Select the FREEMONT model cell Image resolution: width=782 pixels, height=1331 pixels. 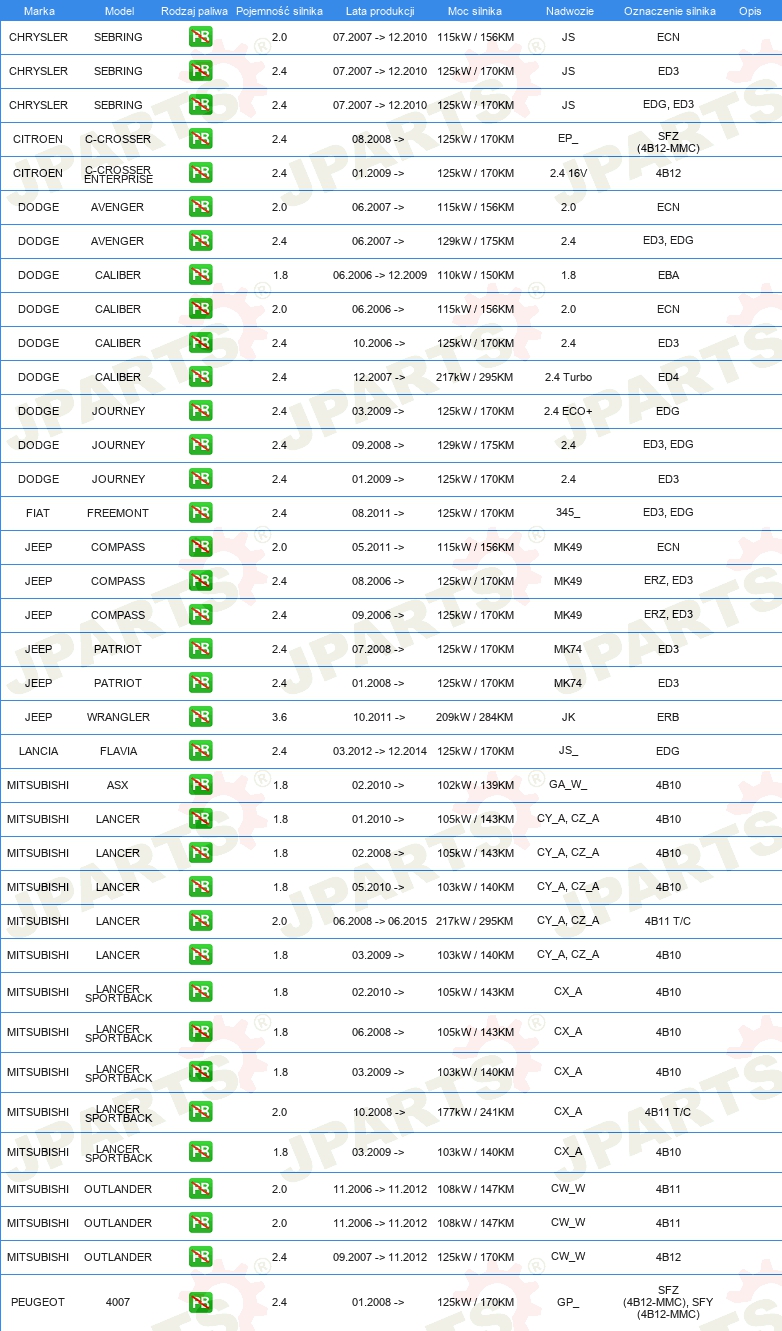pyautogui.click(x=118, y=513)
